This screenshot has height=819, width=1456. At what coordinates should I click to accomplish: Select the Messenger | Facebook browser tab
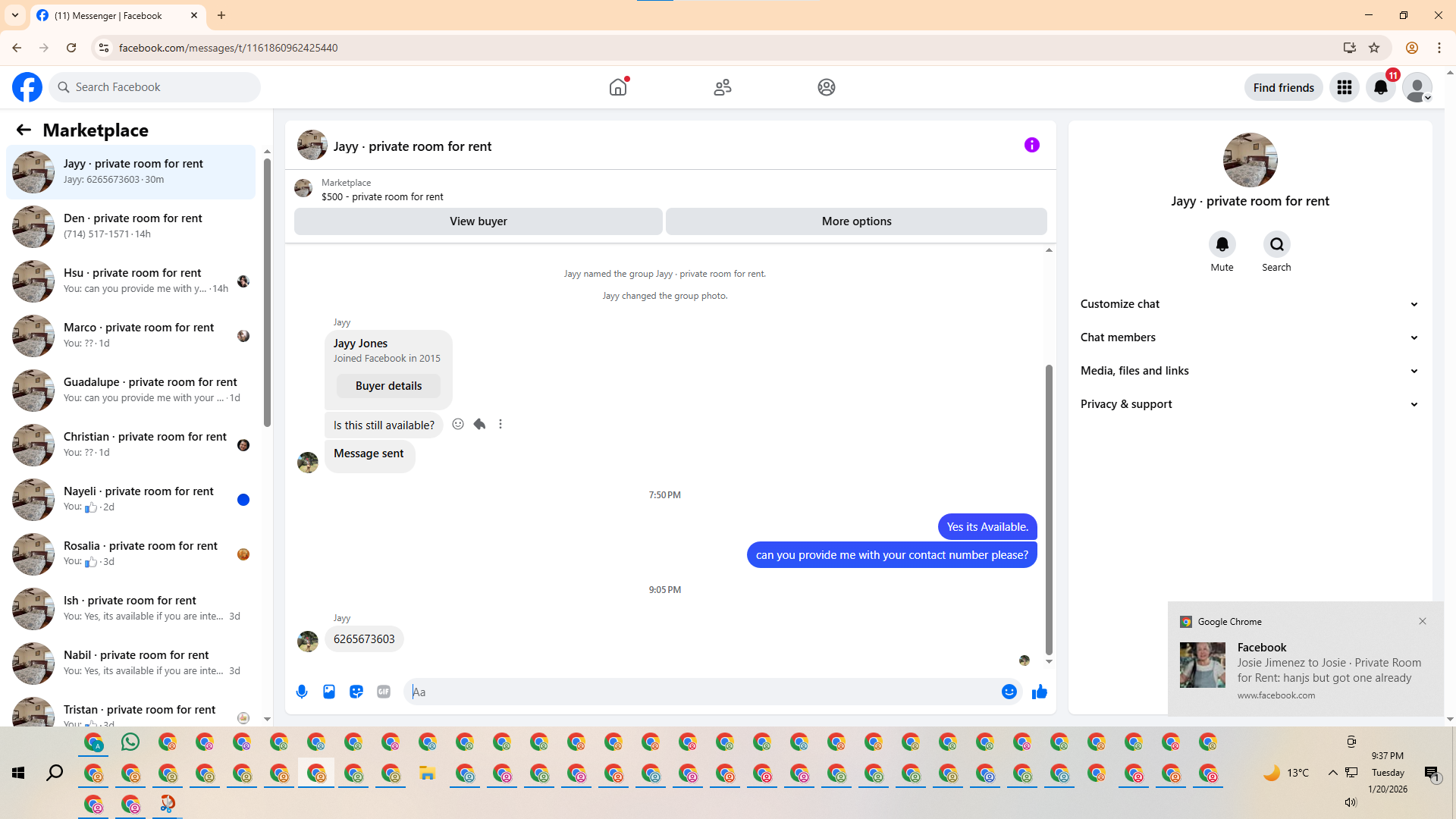tap(118, 16)
